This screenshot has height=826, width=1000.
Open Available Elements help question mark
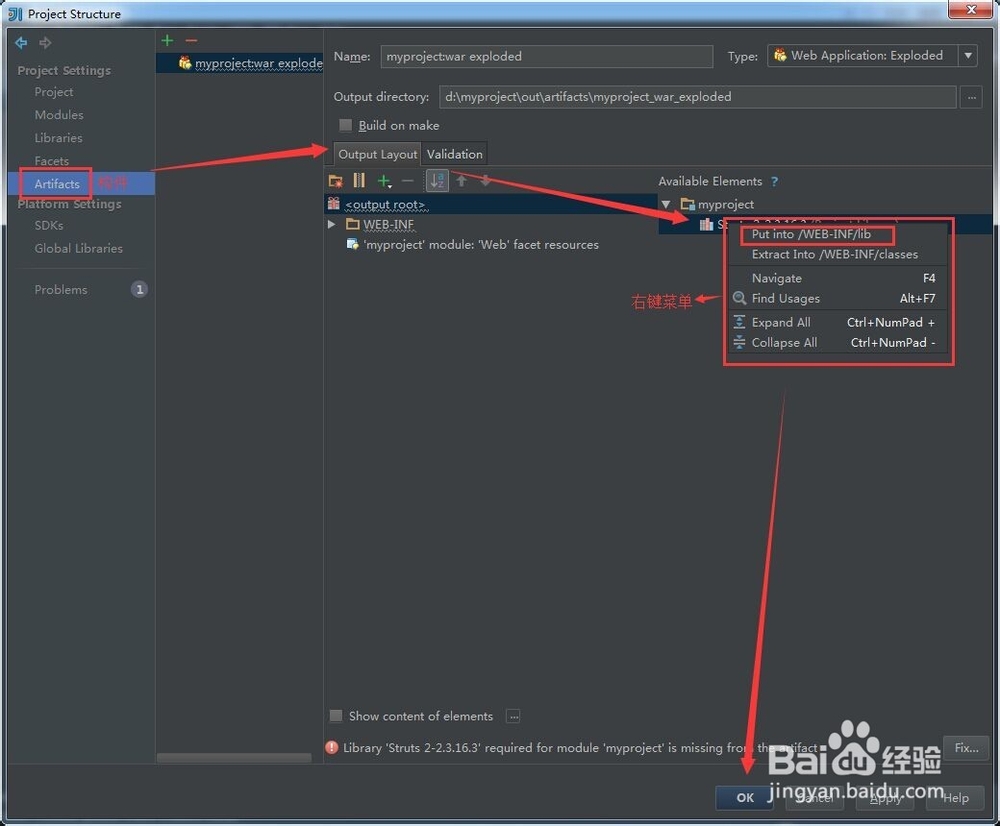(774, 182)
